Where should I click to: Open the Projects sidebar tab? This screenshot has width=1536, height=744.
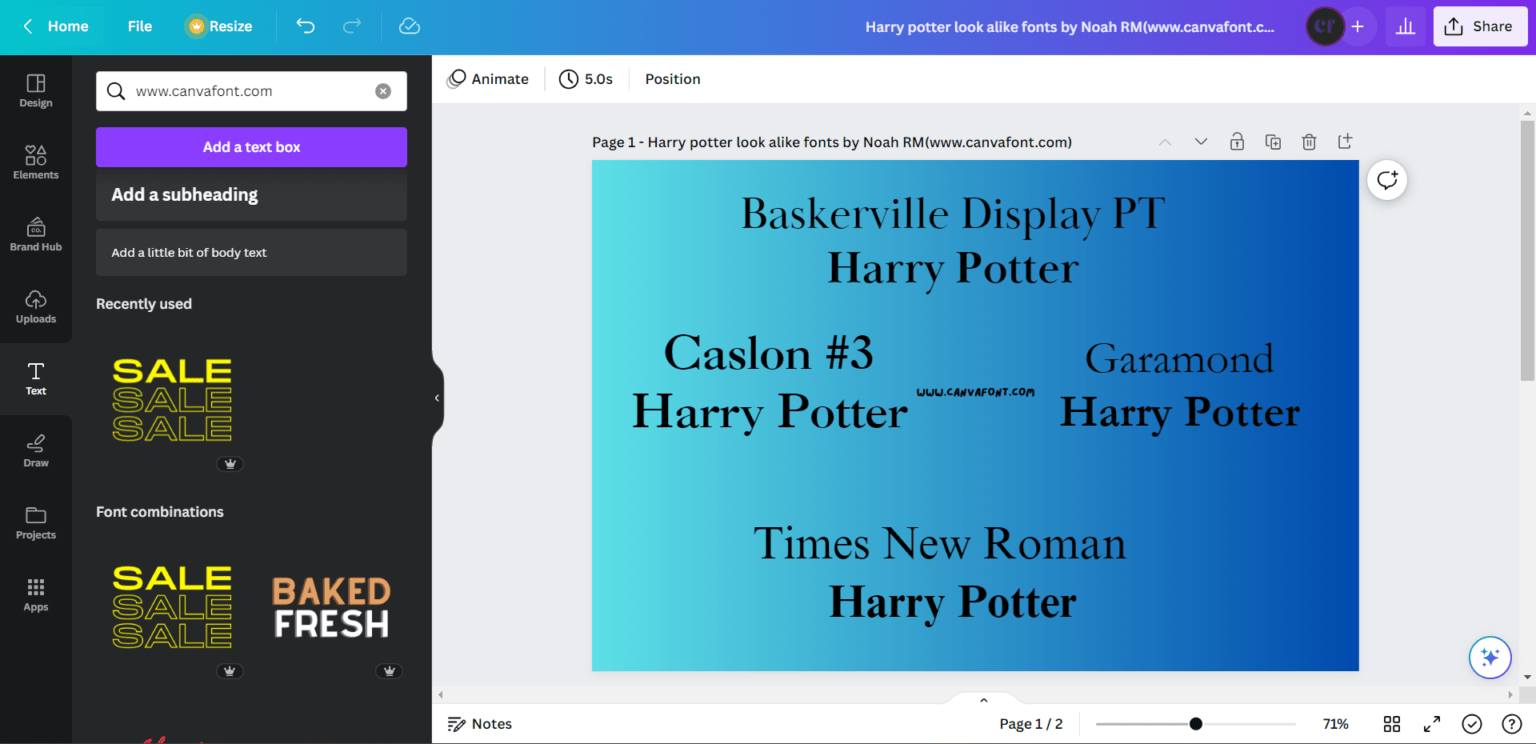click(36, 522)
